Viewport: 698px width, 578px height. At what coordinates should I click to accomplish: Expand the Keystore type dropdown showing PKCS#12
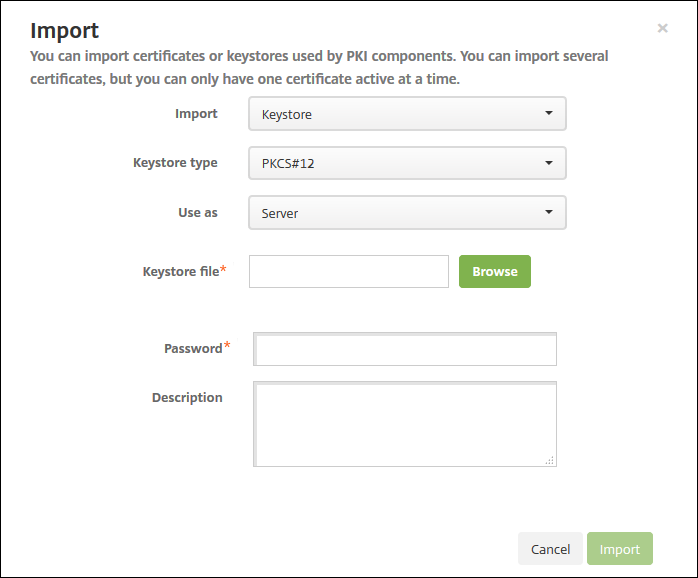[407, 163]
